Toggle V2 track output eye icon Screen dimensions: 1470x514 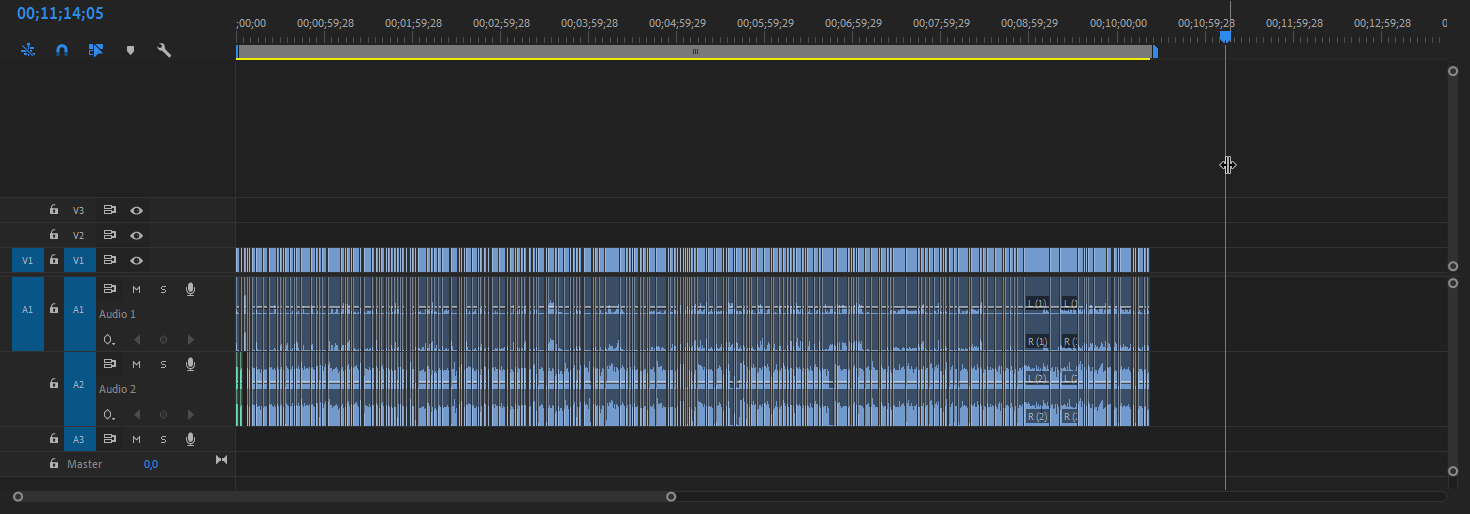coord(136,235)
